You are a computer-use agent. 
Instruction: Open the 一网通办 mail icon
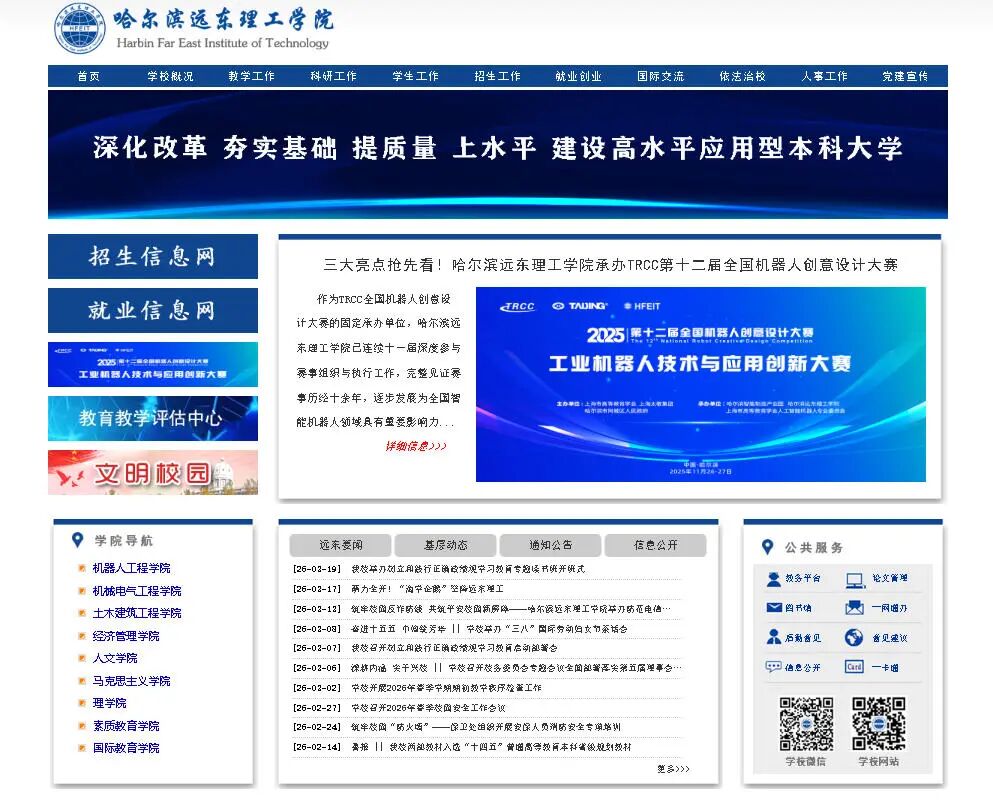pos(854,608)
